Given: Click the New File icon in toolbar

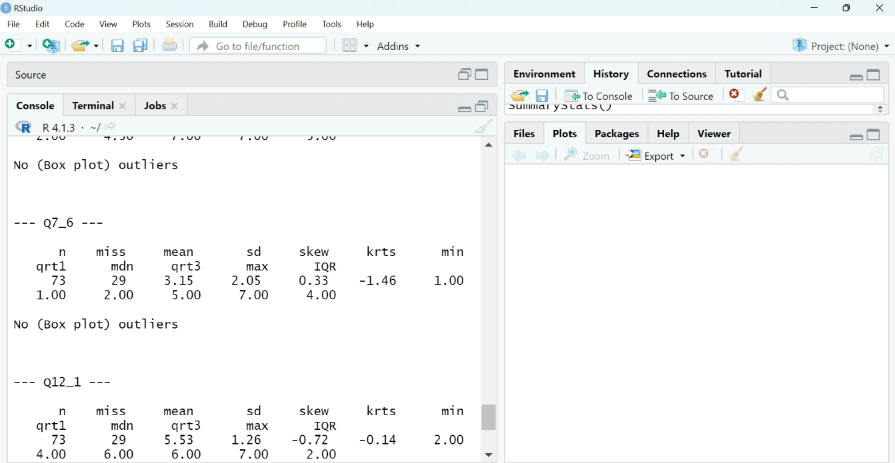Looking at the screenshot, I should [x=12, y=45].
